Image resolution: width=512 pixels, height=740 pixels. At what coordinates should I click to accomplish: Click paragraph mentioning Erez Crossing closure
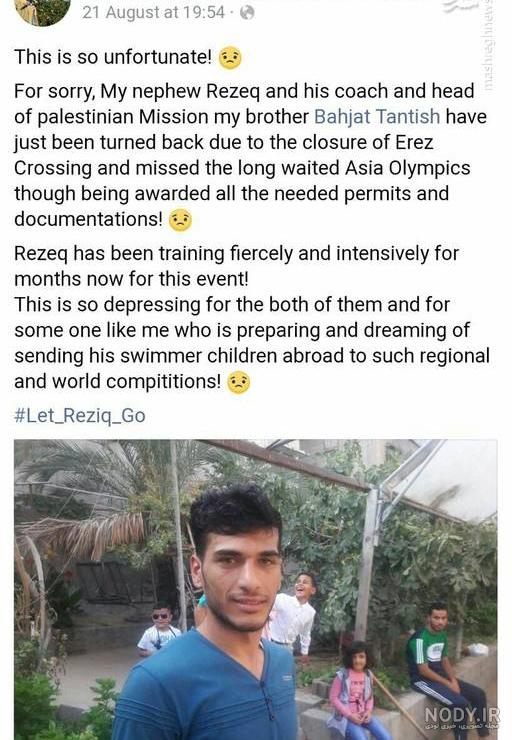click(x=250, y=155)
